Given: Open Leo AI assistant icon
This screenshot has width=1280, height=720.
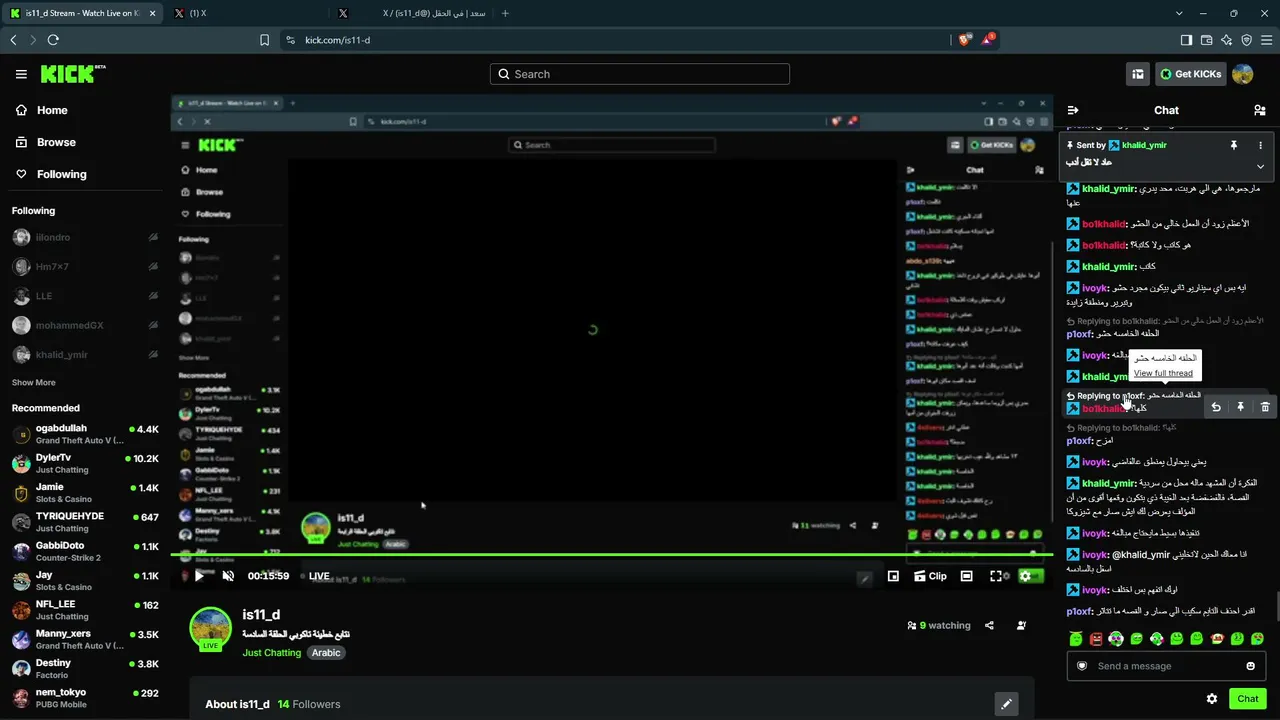Looking at the screenshot, I should [x=1226, y=40].
